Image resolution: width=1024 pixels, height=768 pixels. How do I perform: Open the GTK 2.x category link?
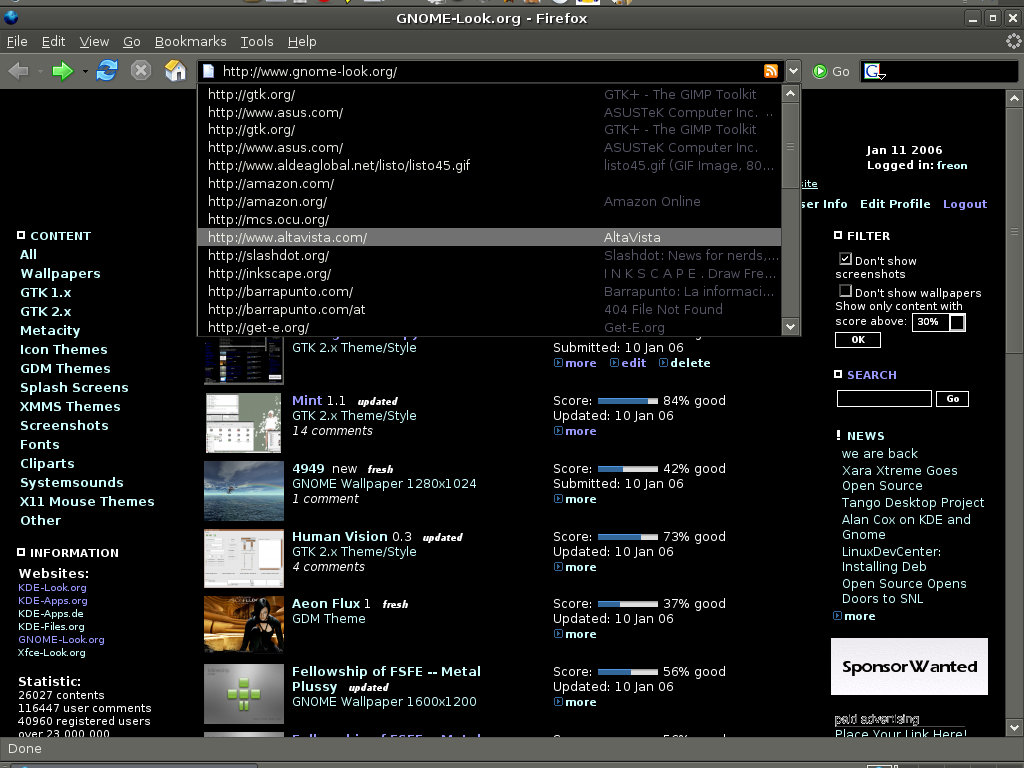tap(46, 312)
